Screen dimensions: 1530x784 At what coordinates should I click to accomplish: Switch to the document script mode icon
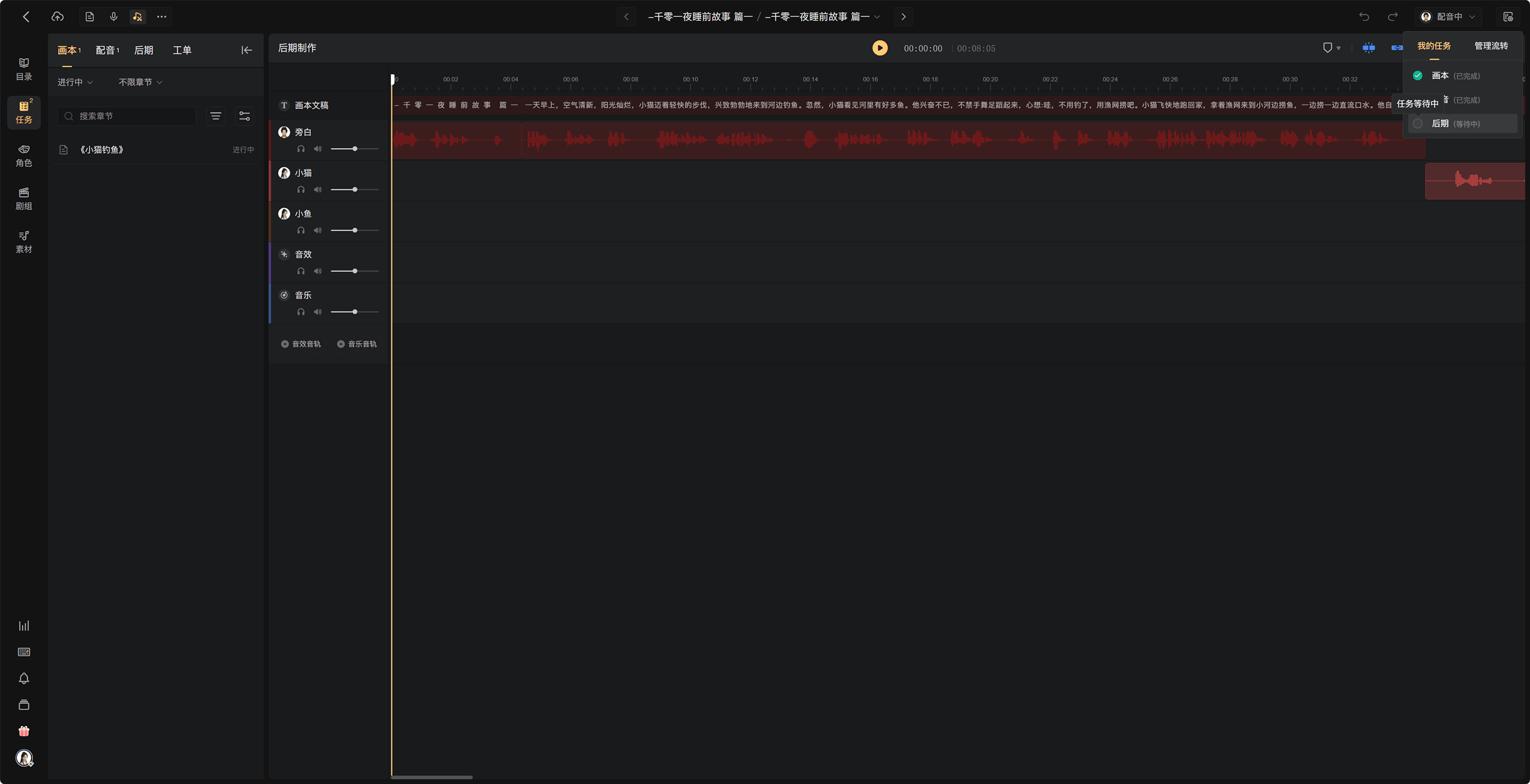pos(90,16)
